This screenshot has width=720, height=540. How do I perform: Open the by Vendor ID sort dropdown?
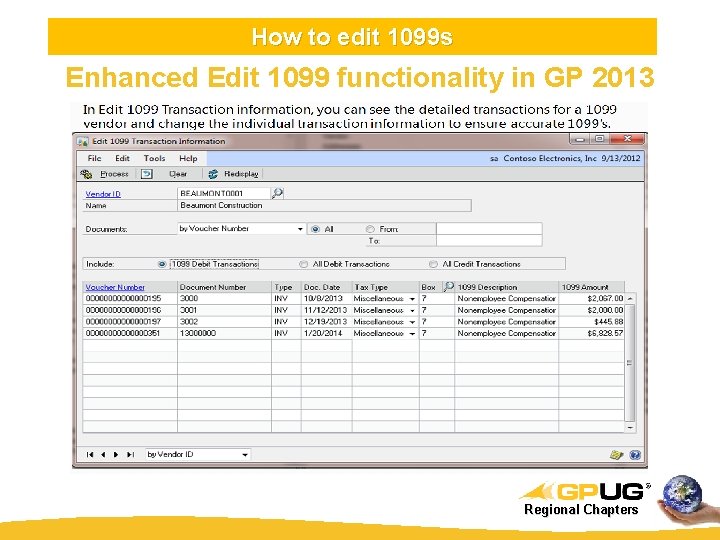pyautogui.click(x=245, y=455)
